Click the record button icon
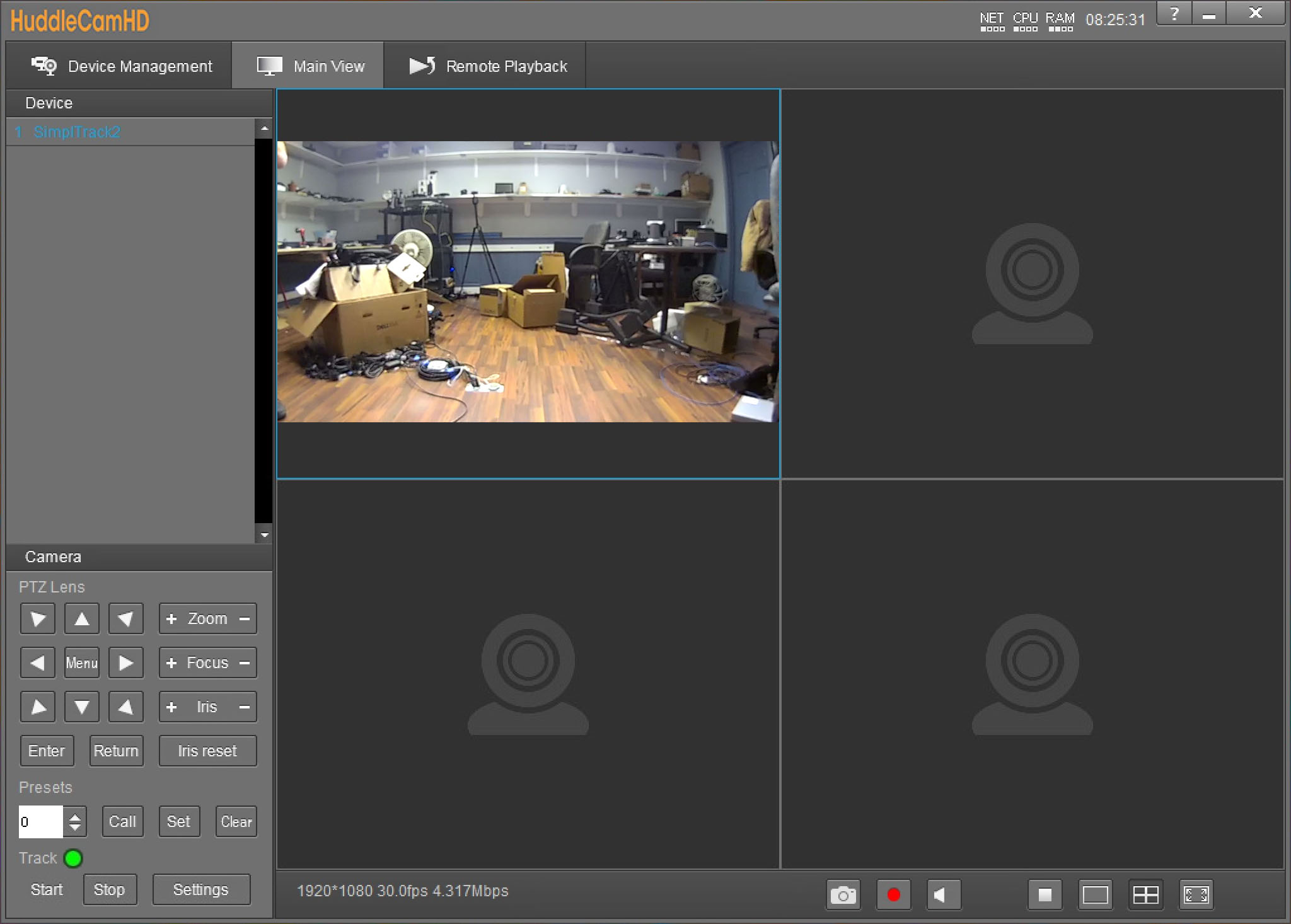Screen dimensions: 1291x924 click(894, 891)
